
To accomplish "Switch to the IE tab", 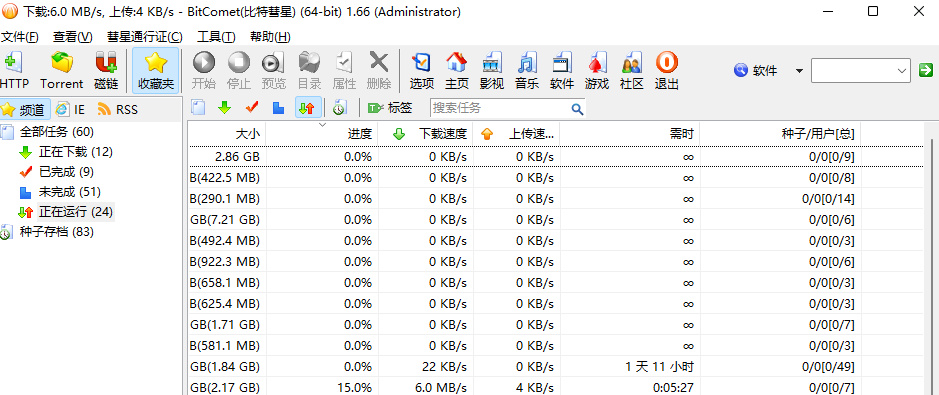I will (71, 110).
